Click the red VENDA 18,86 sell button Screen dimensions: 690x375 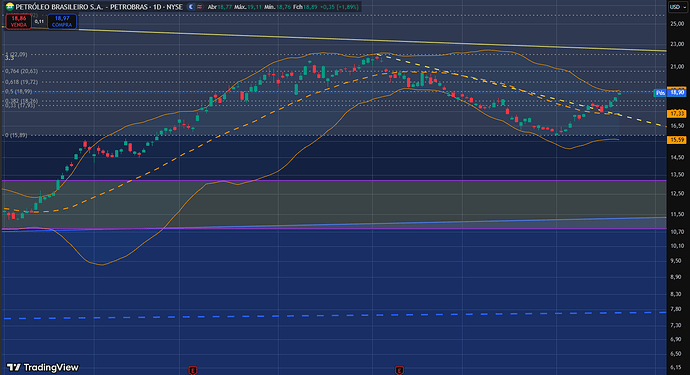coord(18,21)
